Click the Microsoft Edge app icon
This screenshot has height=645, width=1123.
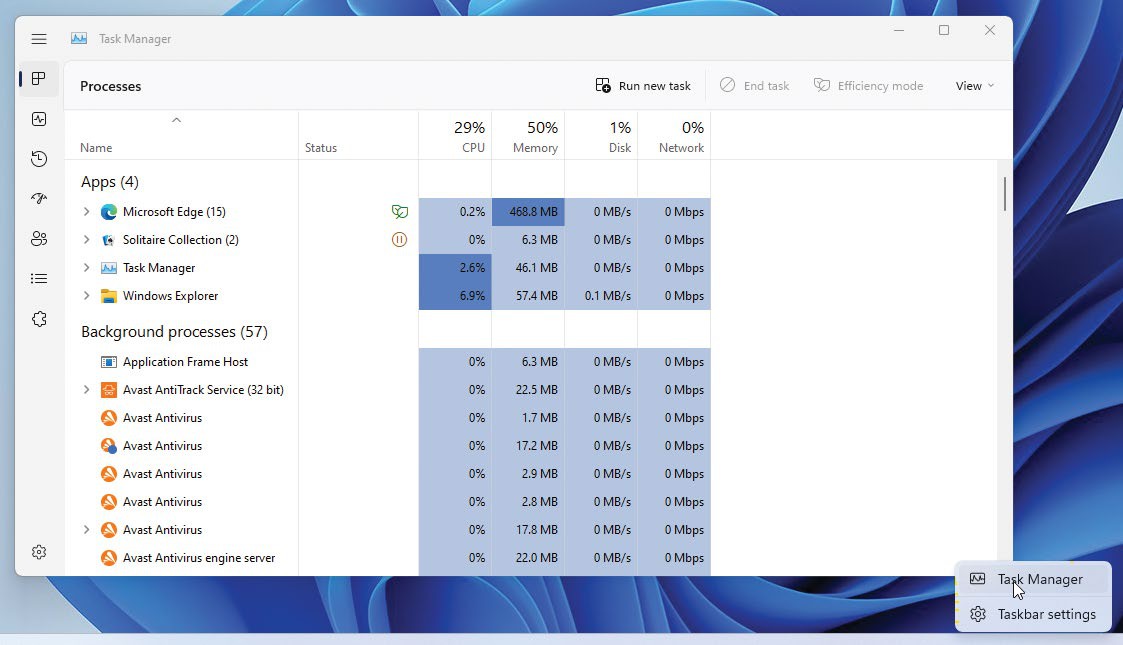pos(109,212)
